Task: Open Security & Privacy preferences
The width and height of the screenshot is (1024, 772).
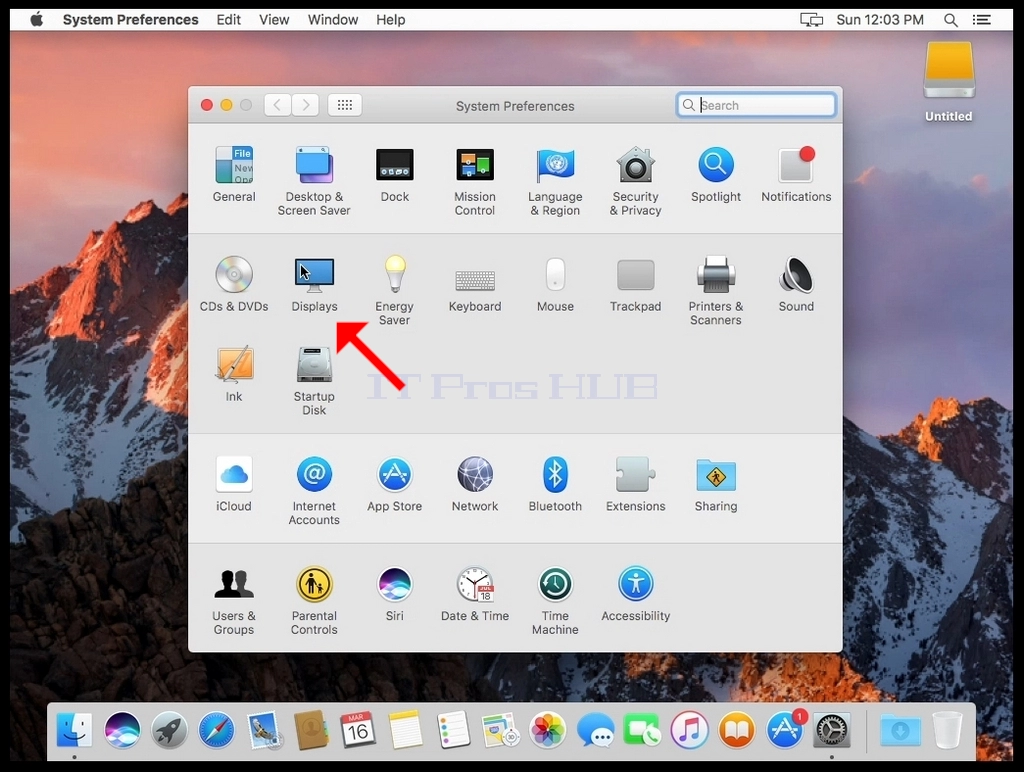Action: click(635, 165)
